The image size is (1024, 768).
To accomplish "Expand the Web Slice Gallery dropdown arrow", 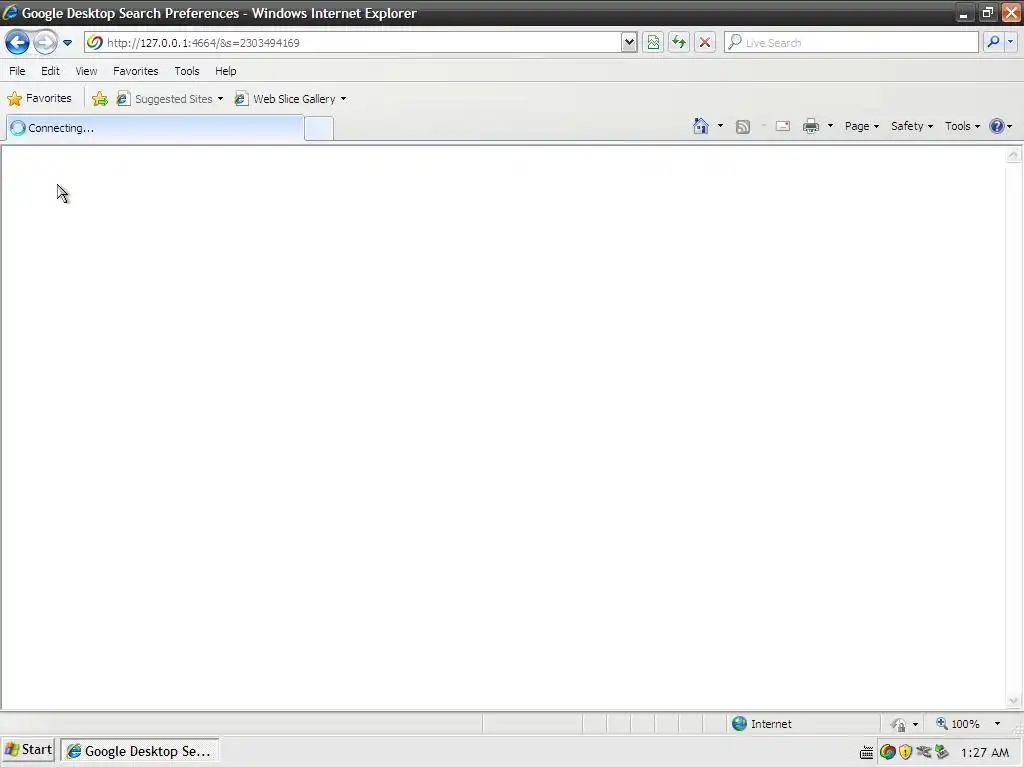I will (x=344, y=99).
